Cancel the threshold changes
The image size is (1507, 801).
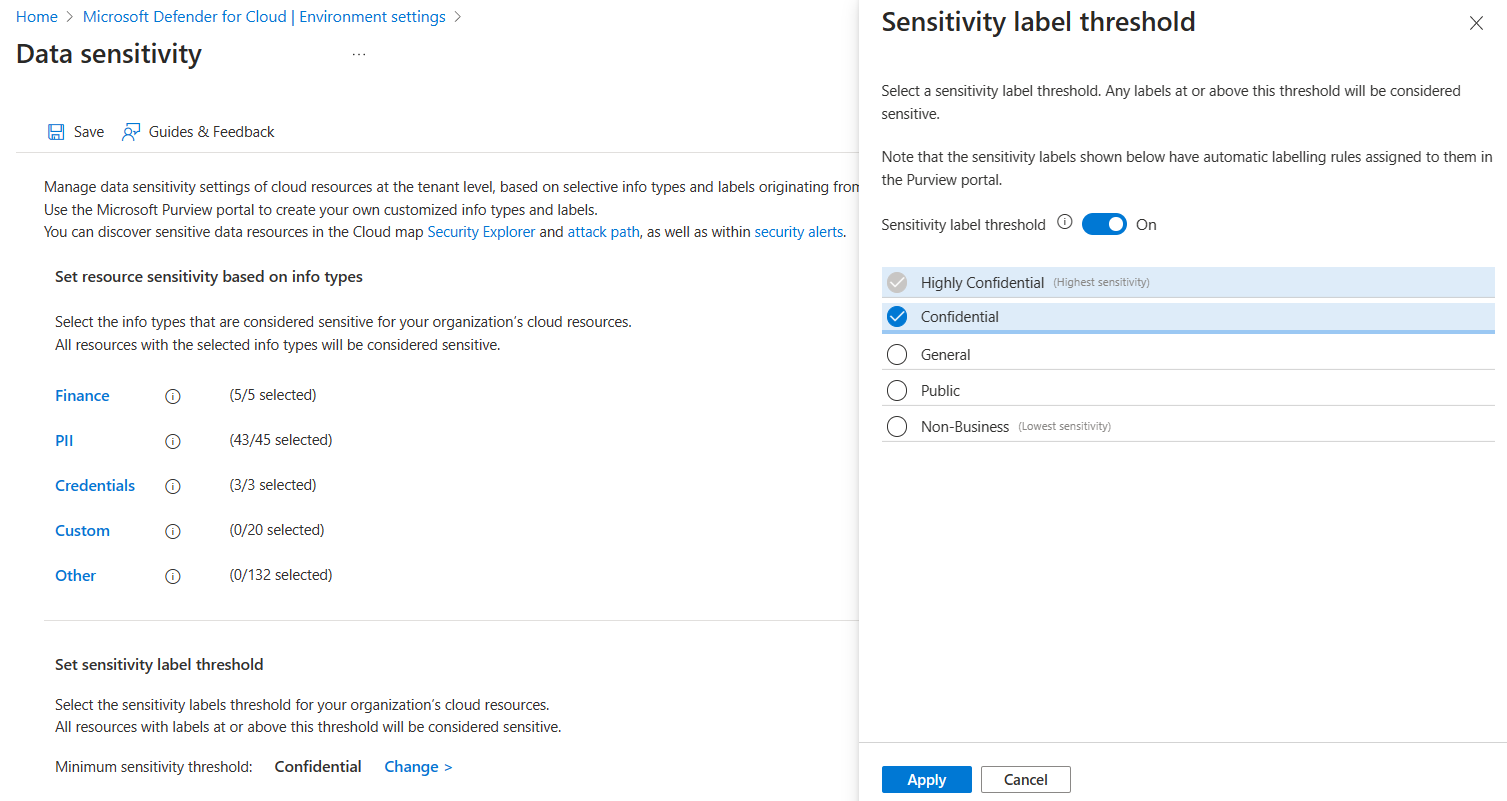pyautogui.click(x=1025, y=779)
